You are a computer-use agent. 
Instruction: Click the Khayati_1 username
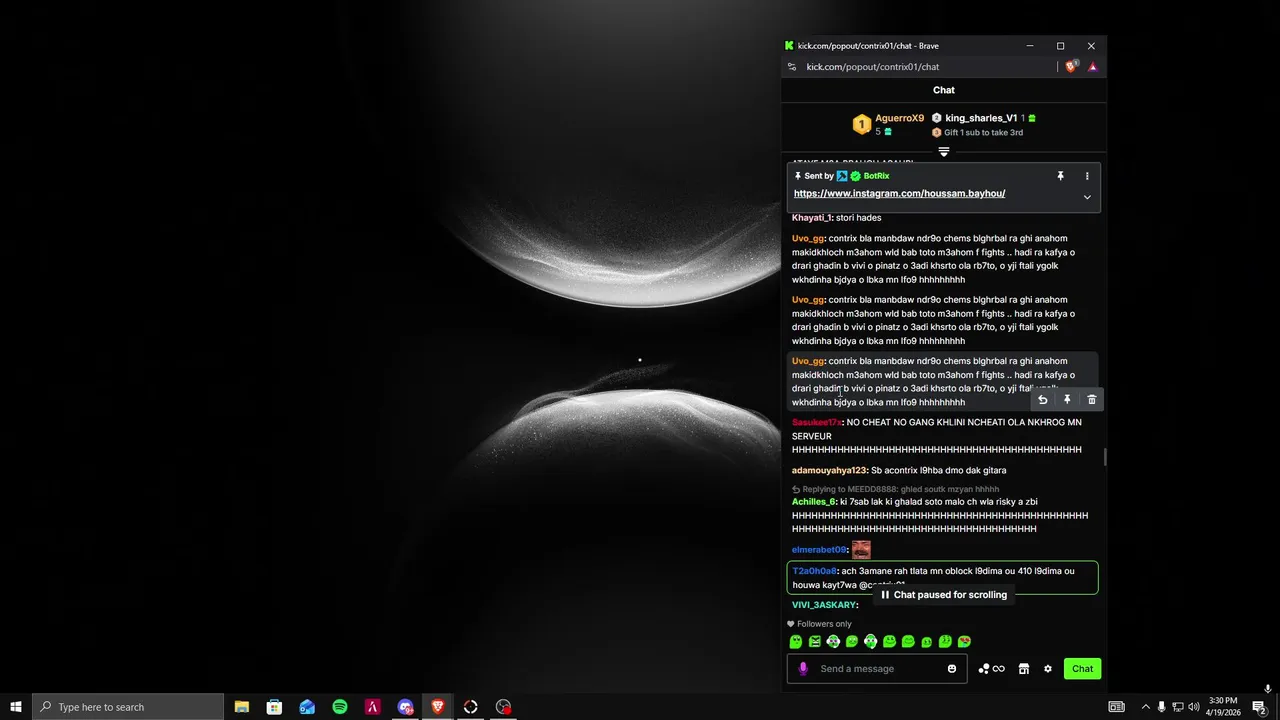coord(811,218)
